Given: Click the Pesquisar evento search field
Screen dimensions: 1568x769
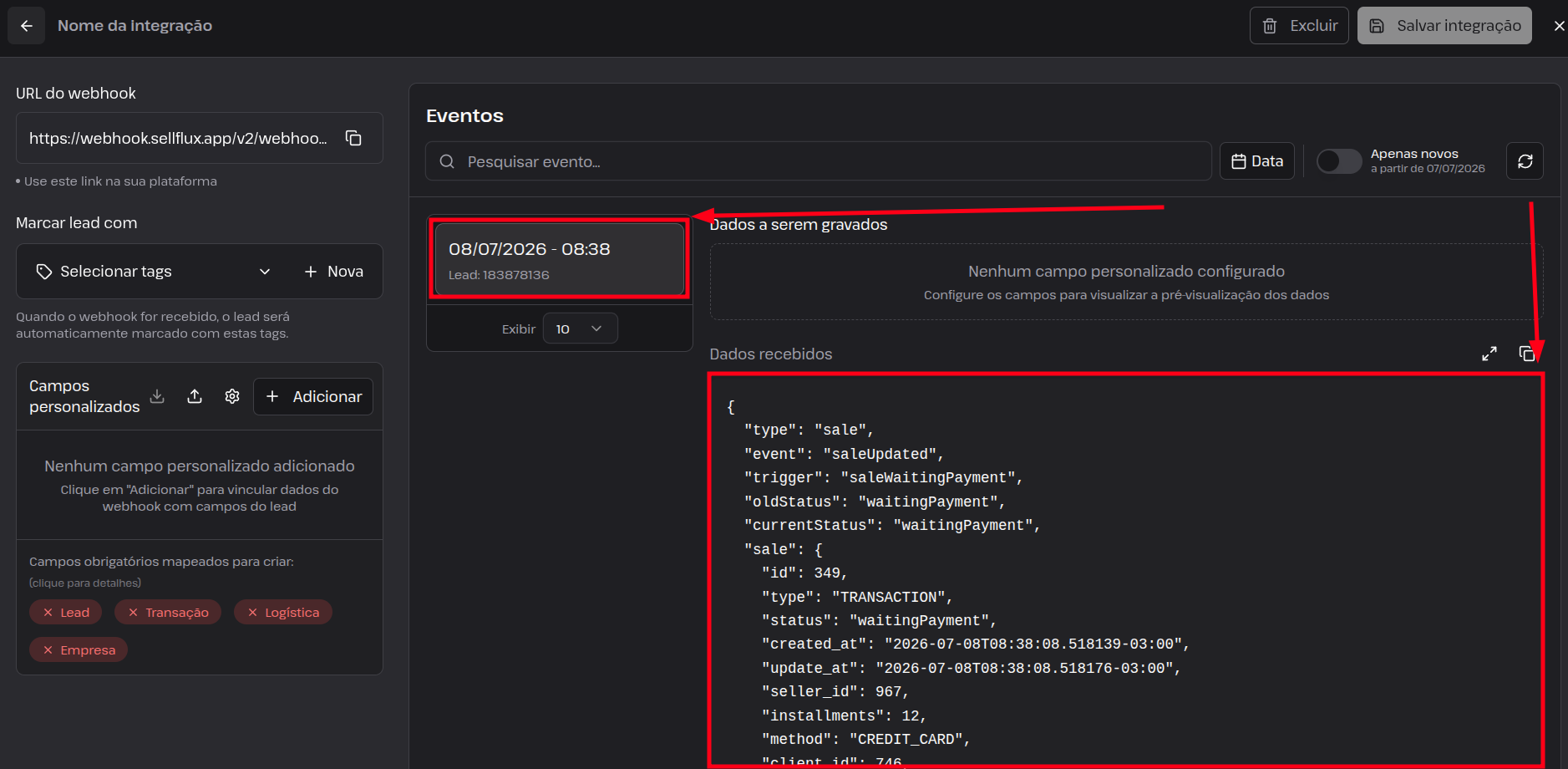Looking at the screenshot, I should [819, 161].
